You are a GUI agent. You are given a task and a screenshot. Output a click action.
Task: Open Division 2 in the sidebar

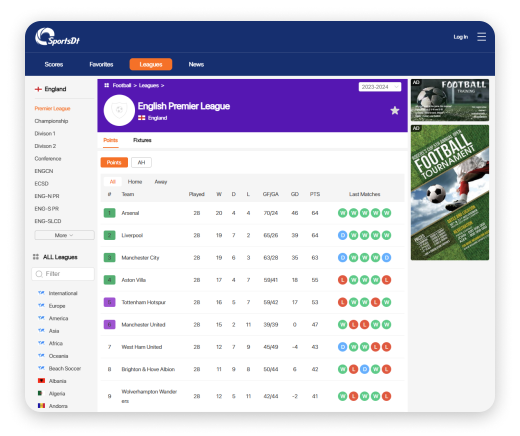point(45,146)
